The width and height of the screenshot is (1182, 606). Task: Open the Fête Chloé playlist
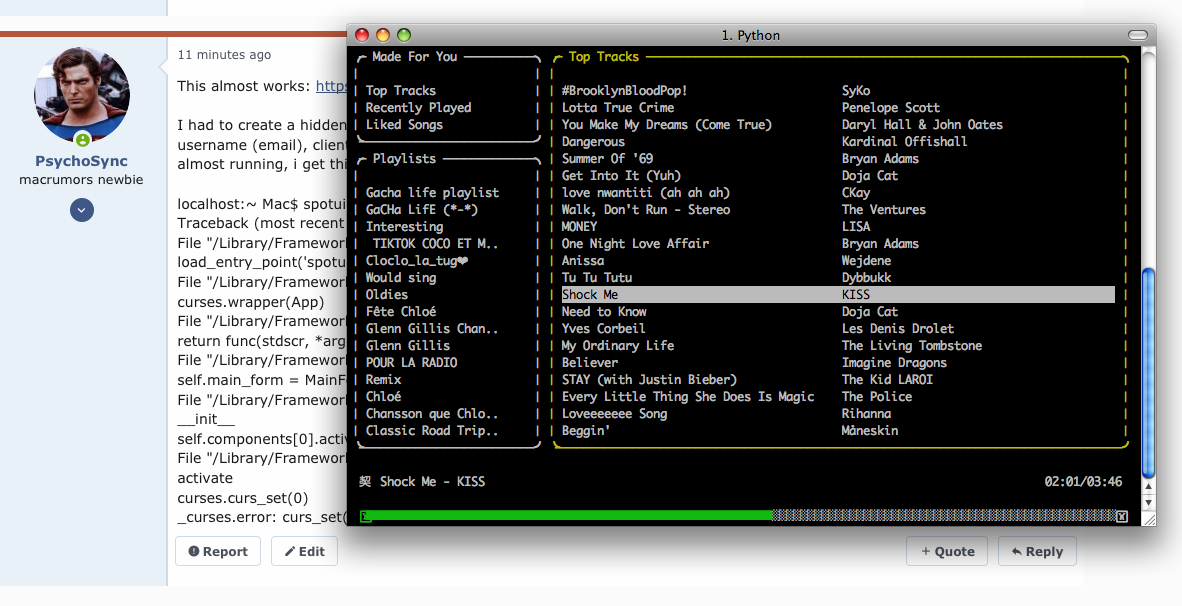[x=400, y=311]
